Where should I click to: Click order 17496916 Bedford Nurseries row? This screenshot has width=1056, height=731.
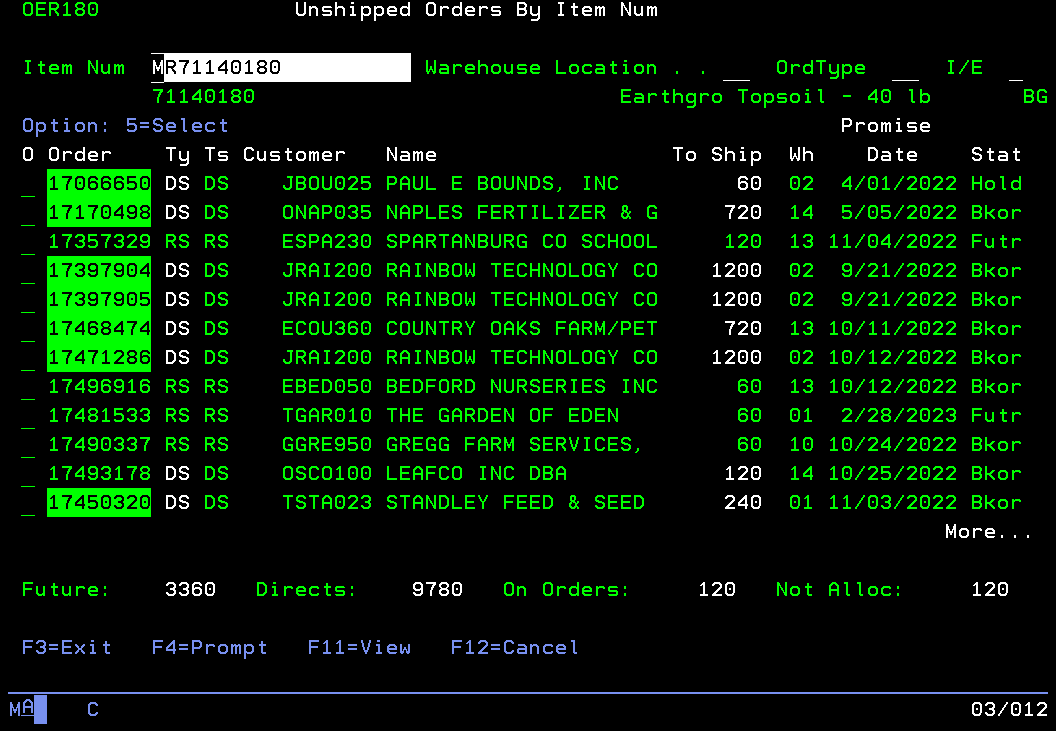pos(99,387)
